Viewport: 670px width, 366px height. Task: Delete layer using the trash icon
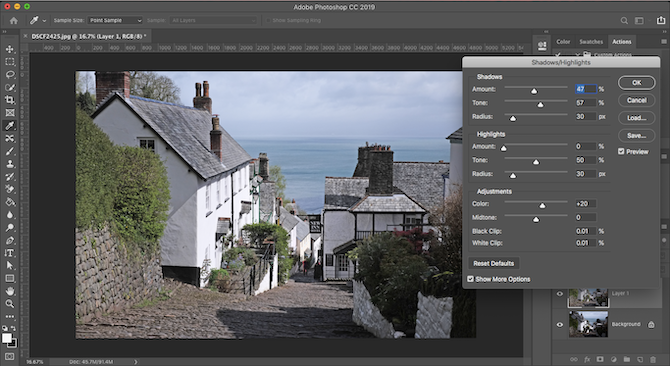tap(652, 360)
